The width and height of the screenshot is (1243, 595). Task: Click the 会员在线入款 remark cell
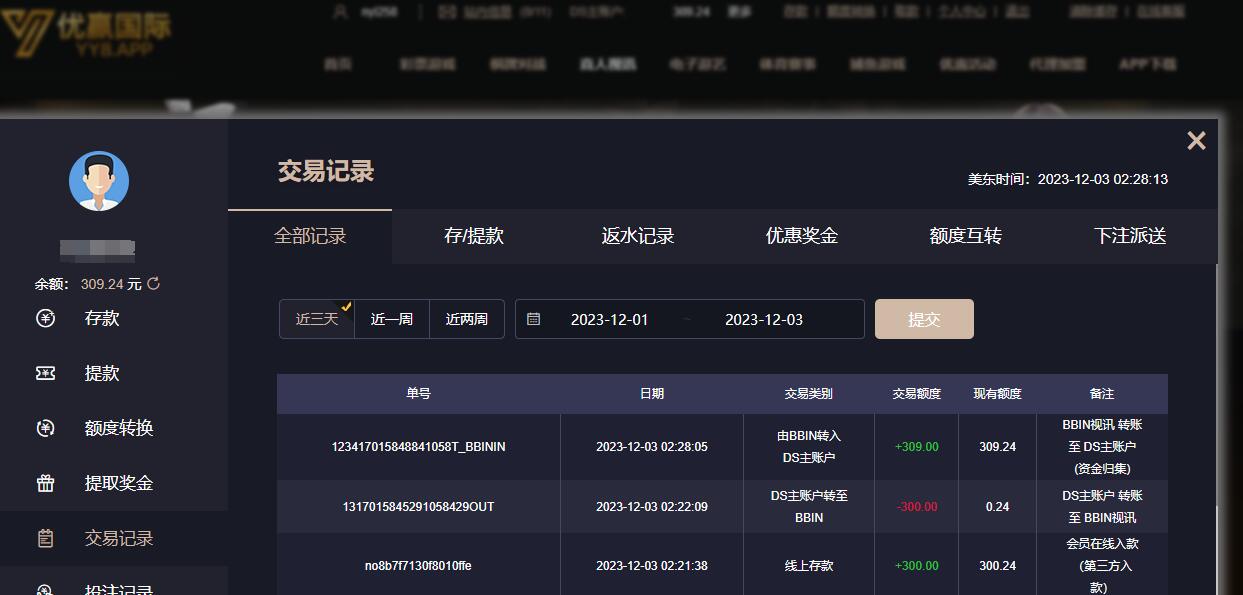tap(1102, 566)
